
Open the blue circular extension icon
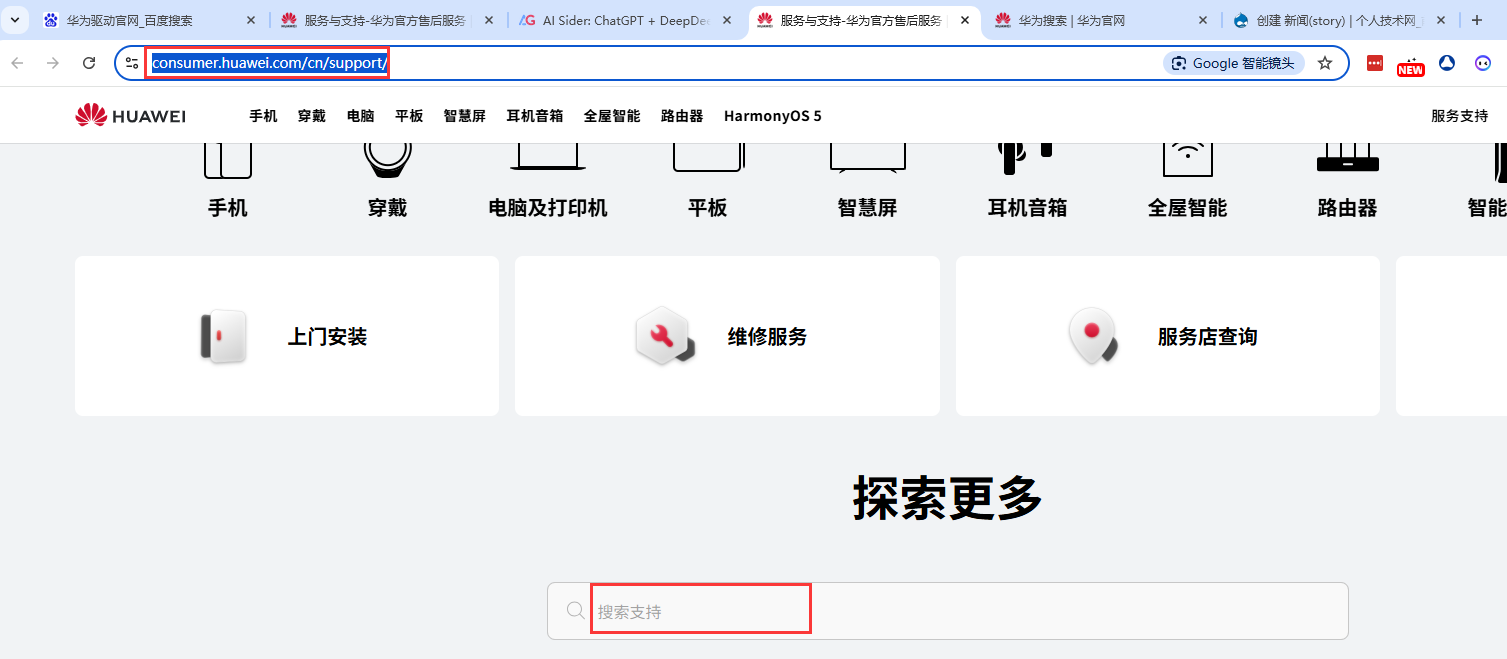tap(1447, 63)
